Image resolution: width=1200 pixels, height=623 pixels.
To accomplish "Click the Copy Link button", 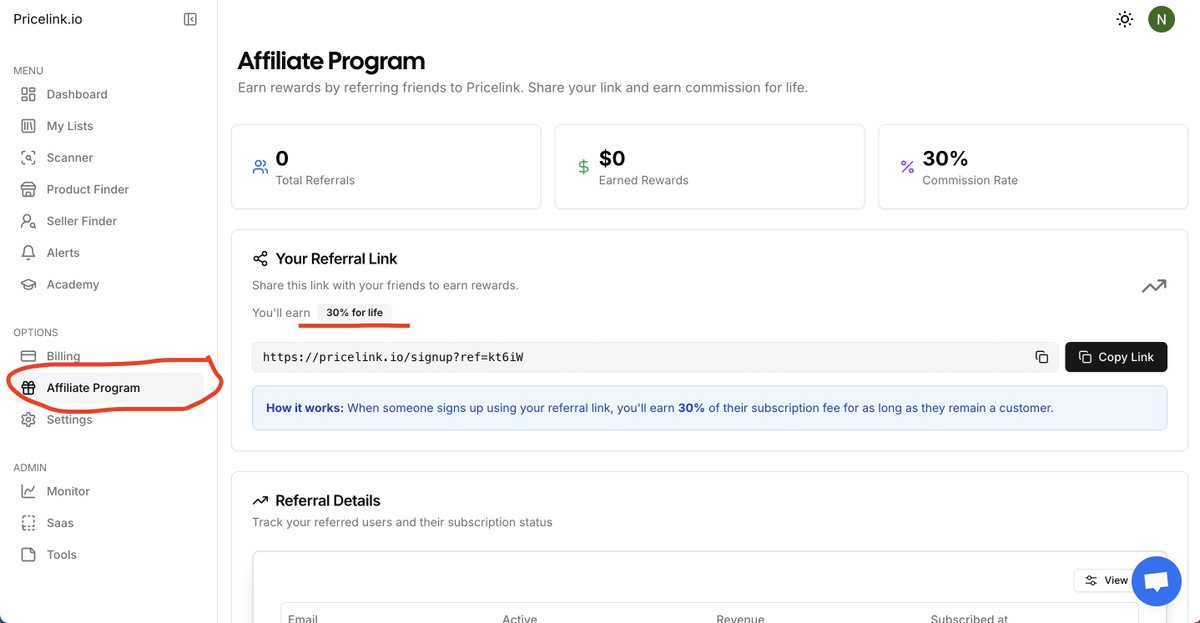I will pos(1116,357).
